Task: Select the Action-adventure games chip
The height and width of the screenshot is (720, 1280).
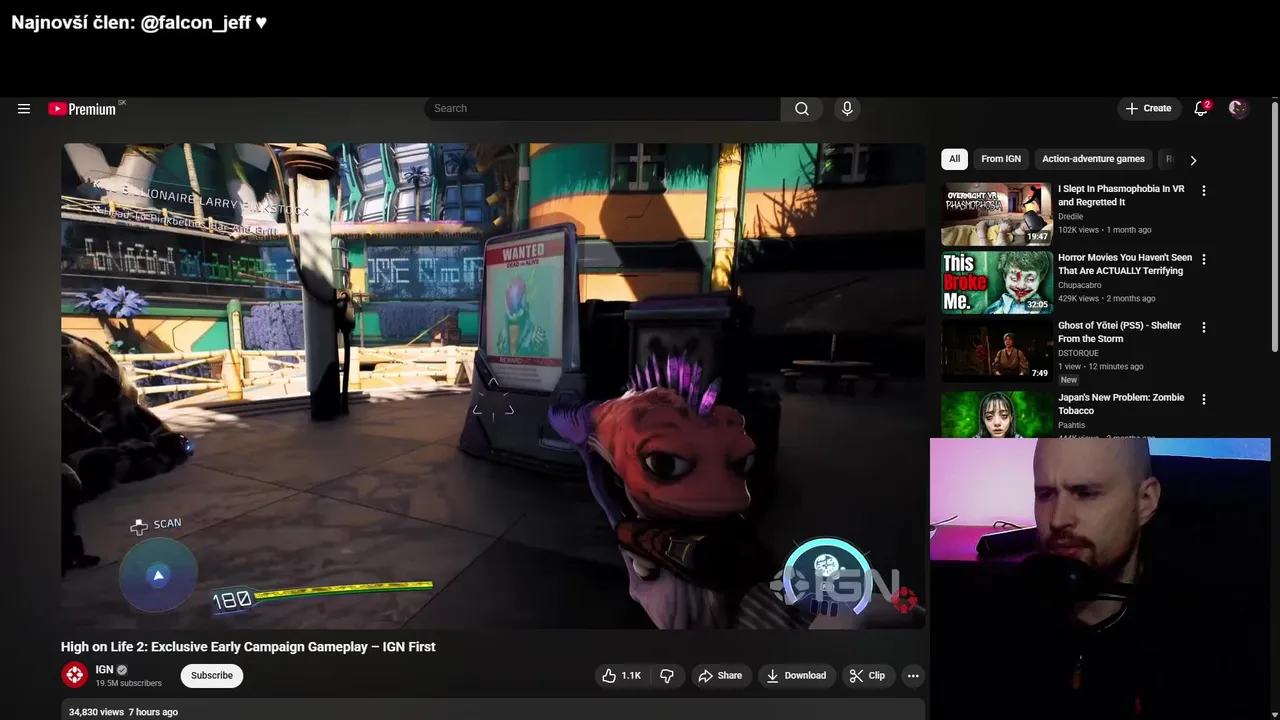Action: pos(1093,159)
